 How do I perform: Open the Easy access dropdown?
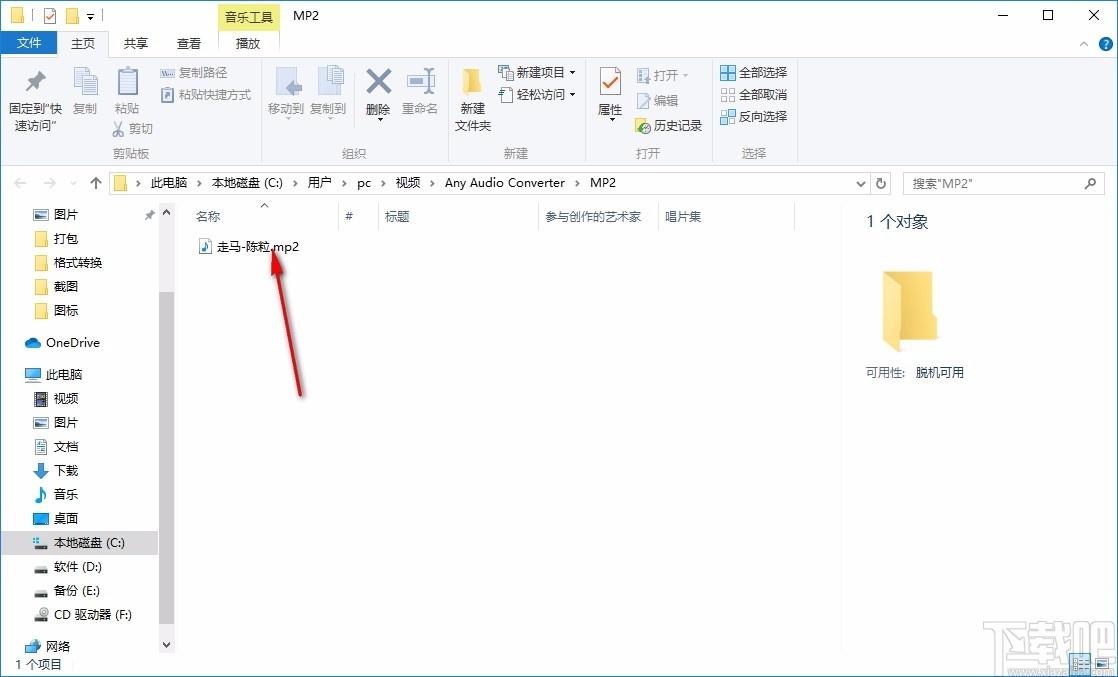[x=537, y=95]
